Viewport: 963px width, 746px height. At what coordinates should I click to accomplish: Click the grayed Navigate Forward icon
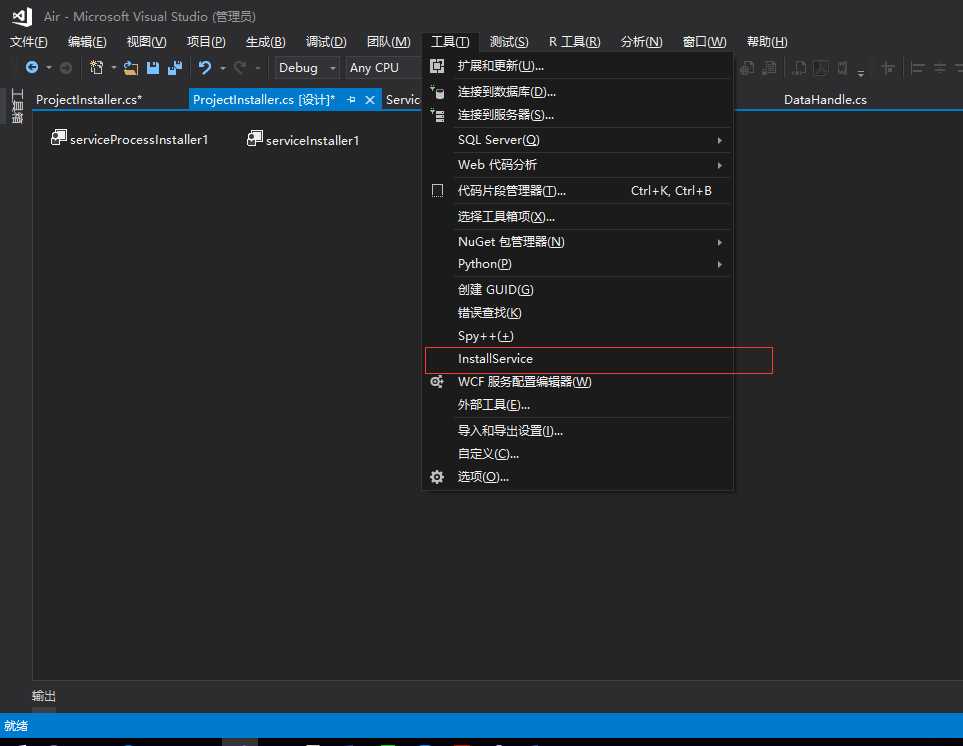click(66, 68)
